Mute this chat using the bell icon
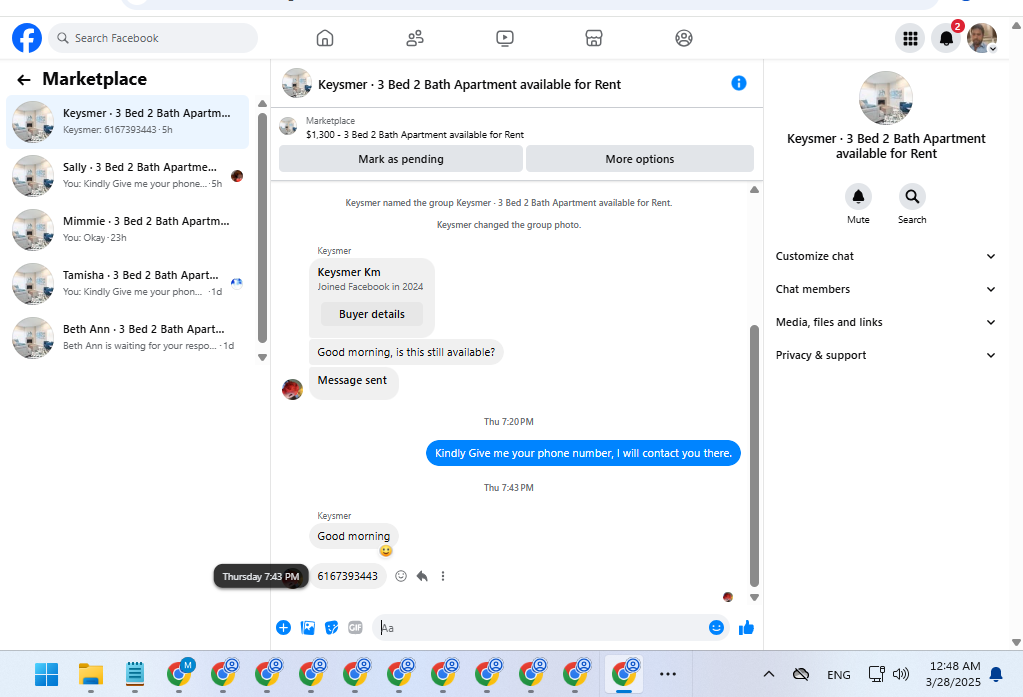This screenshot has height=697, width=1023. (859, 196)
